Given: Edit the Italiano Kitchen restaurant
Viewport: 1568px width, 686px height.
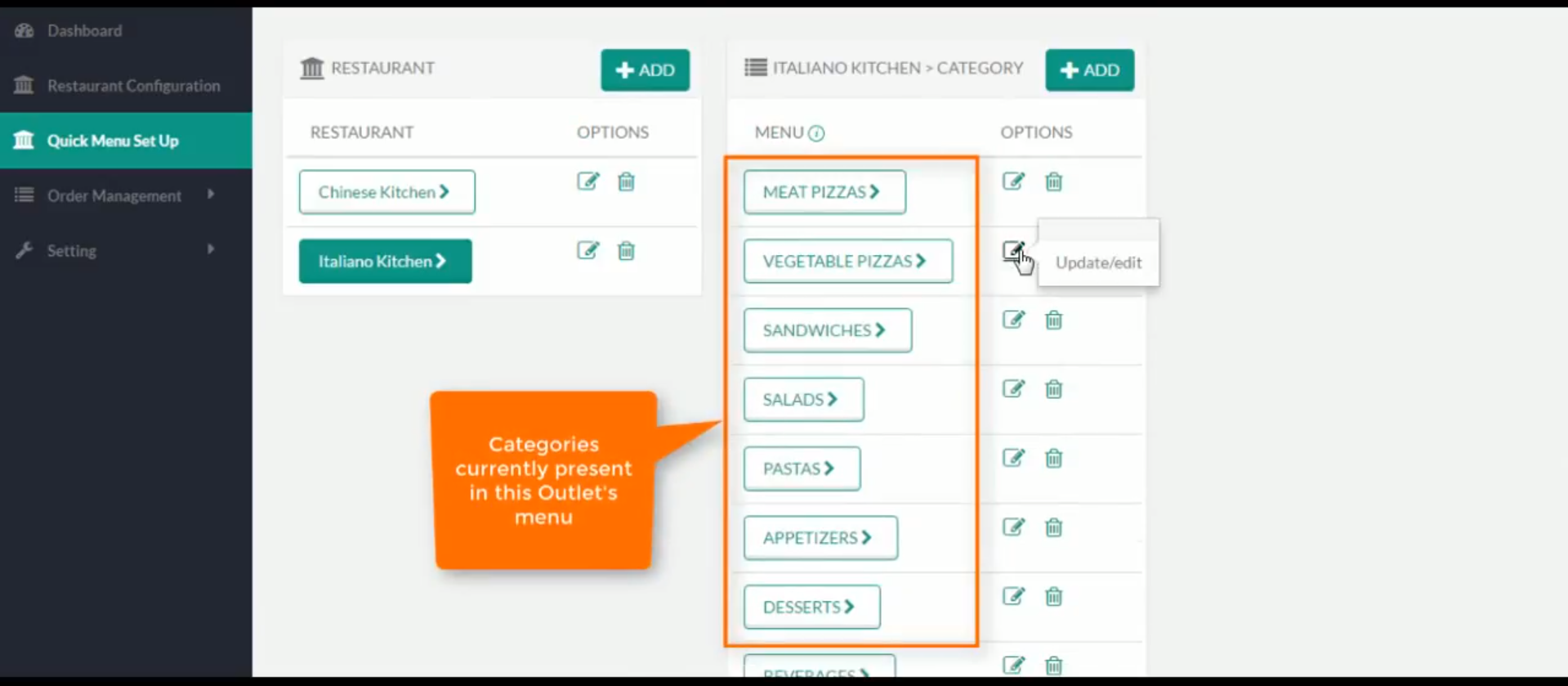Looking at the screenshot, I should pos(588,250).
